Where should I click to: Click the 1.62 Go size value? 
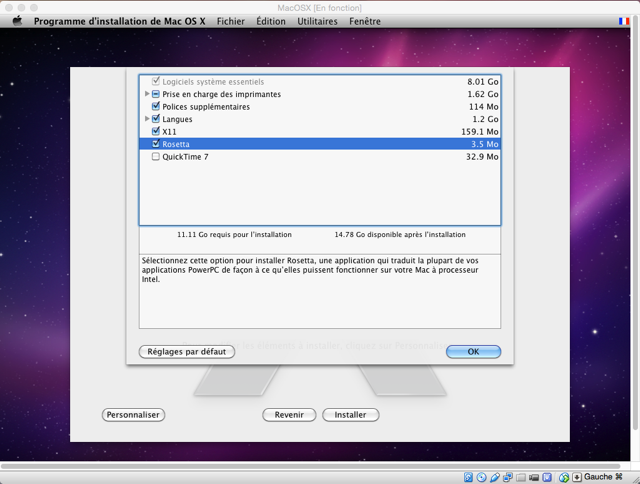483,94
